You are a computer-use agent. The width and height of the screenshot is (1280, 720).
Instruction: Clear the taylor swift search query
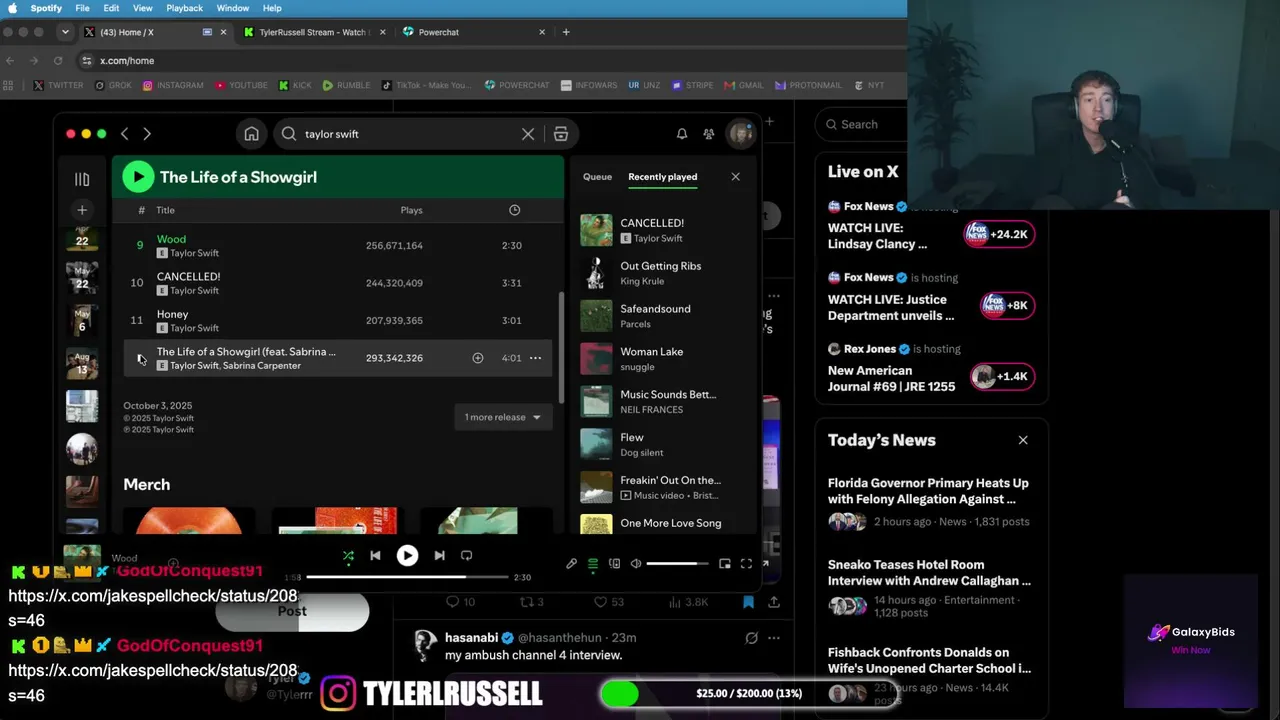(x=528, y=134)
